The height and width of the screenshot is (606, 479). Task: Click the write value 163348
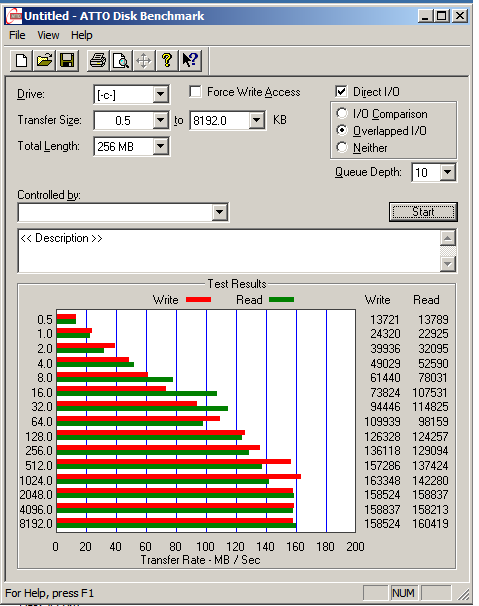click(383, 480)
